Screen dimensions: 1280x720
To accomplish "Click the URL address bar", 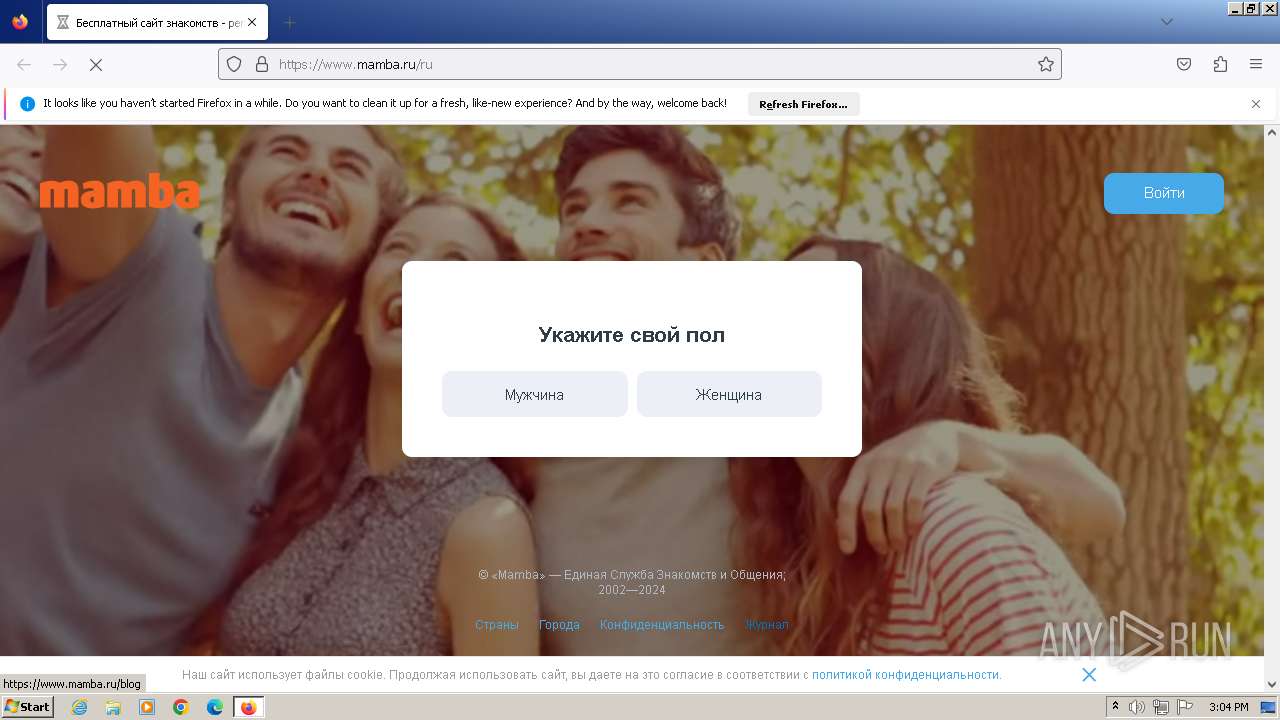I will (x=640, y=64).
